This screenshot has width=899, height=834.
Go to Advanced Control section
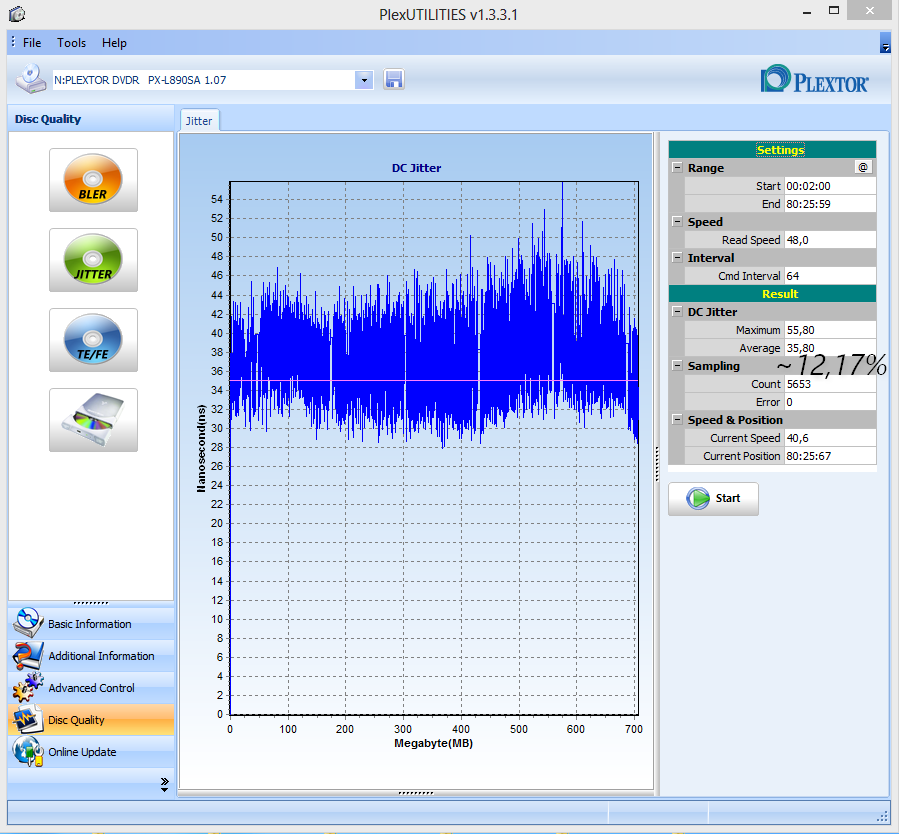[x=90, y=688]
